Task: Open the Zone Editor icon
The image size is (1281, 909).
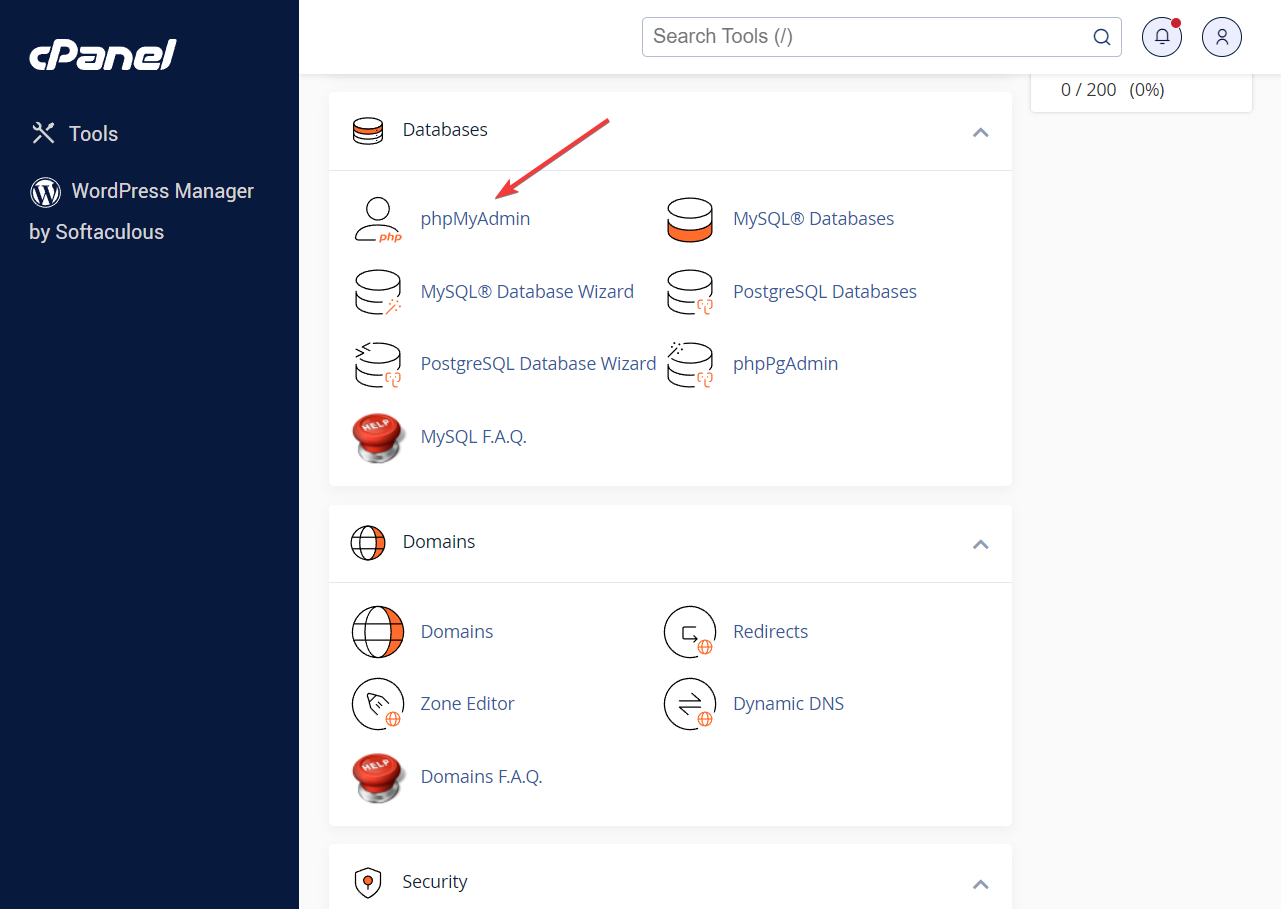Action: coord(378,704)
